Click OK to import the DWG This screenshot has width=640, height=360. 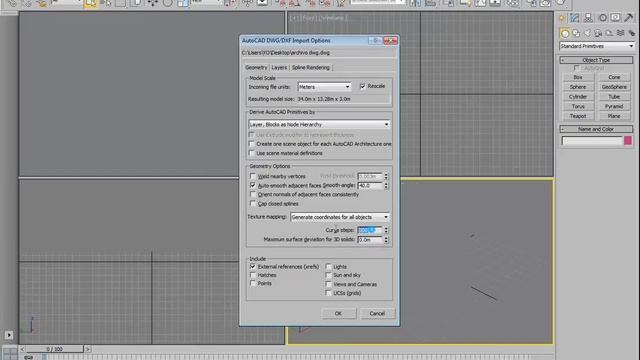[x=338, y=313]
